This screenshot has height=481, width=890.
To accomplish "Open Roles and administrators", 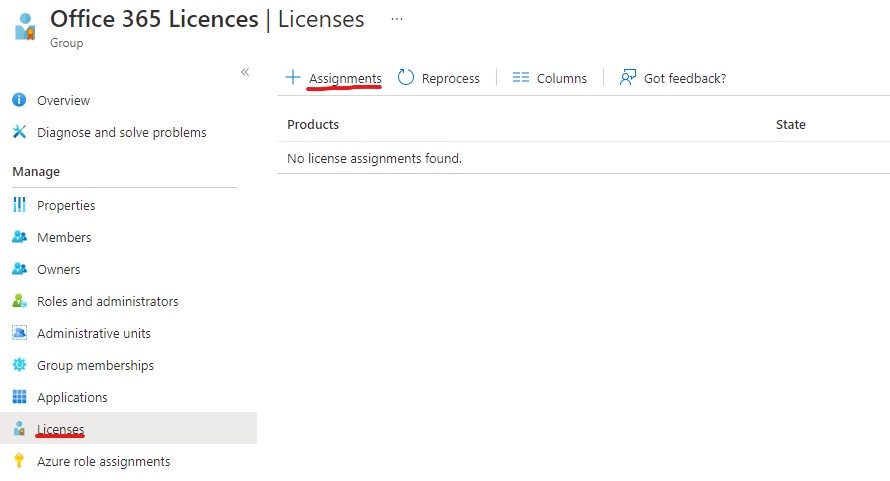I will coord(107,301).
